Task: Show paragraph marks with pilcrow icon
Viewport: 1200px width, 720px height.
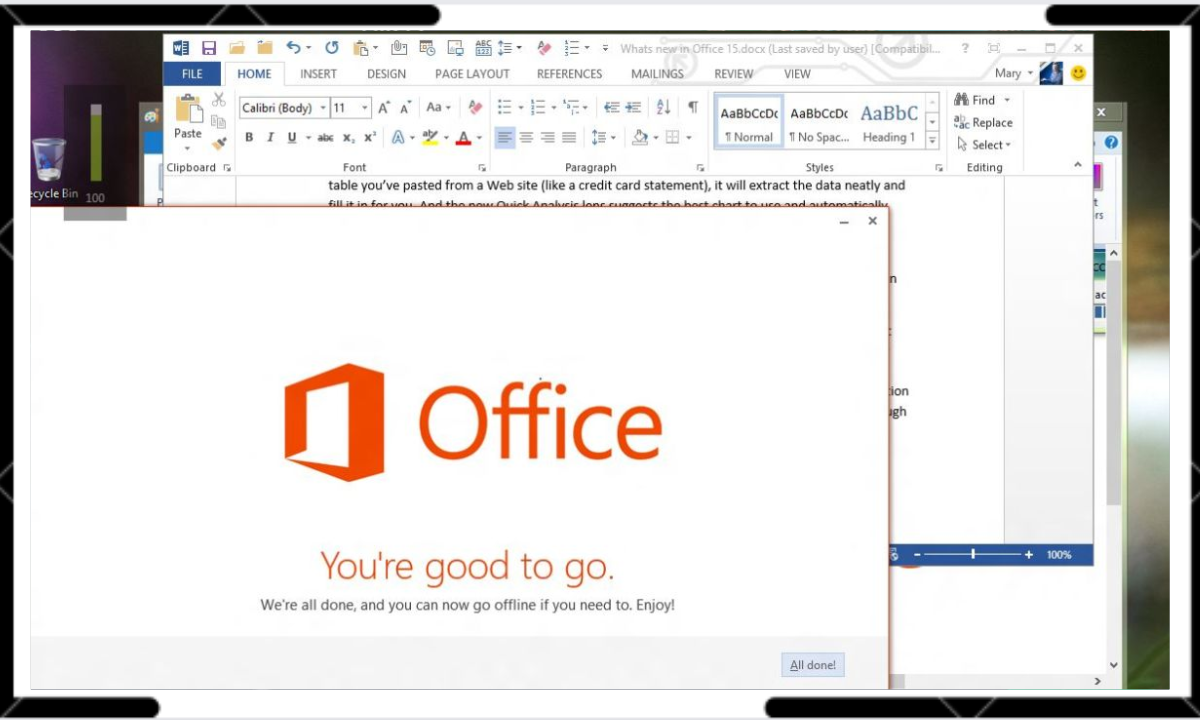Action: coord(692,107)
